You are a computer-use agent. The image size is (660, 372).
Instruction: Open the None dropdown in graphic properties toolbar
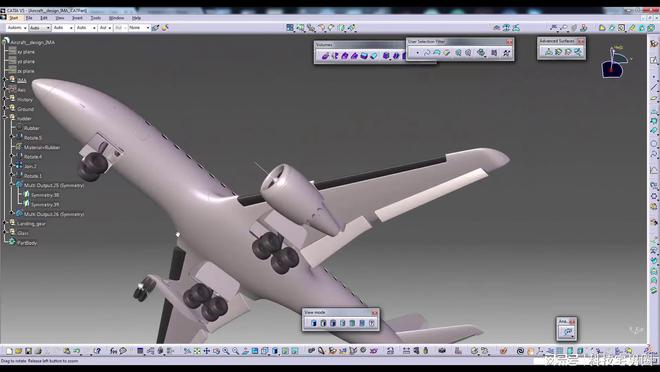(x=139, y=28)
